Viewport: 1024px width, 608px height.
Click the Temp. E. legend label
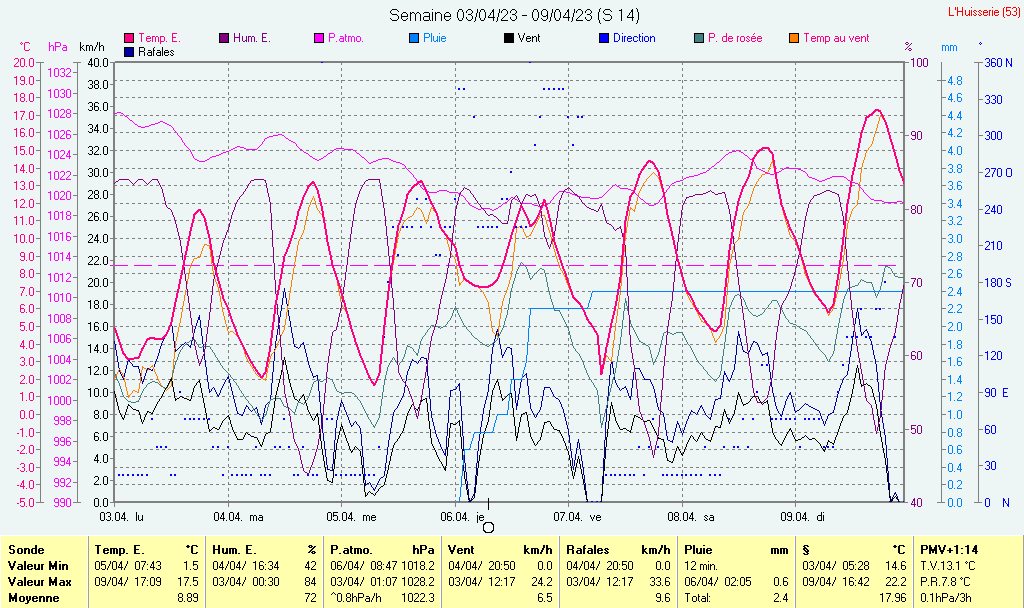[x=159, y=38]
